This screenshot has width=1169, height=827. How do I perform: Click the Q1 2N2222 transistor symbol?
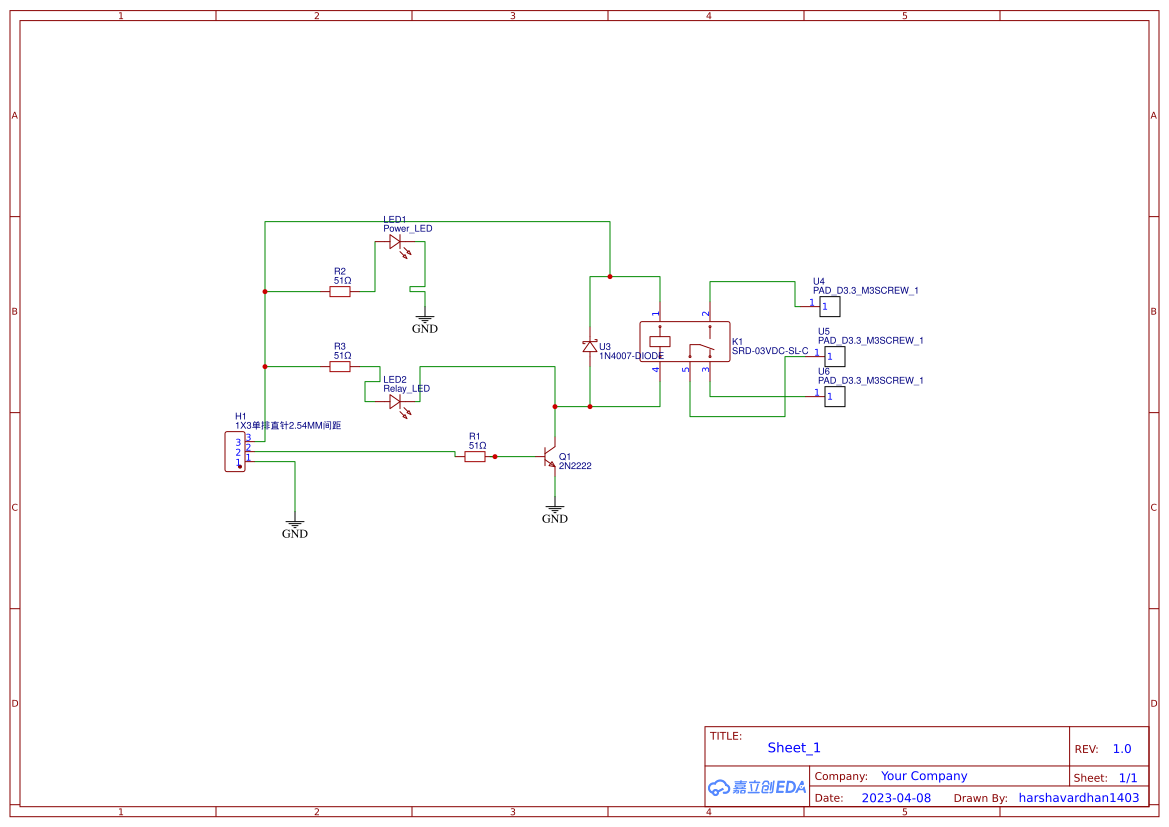tap(548, 458)
